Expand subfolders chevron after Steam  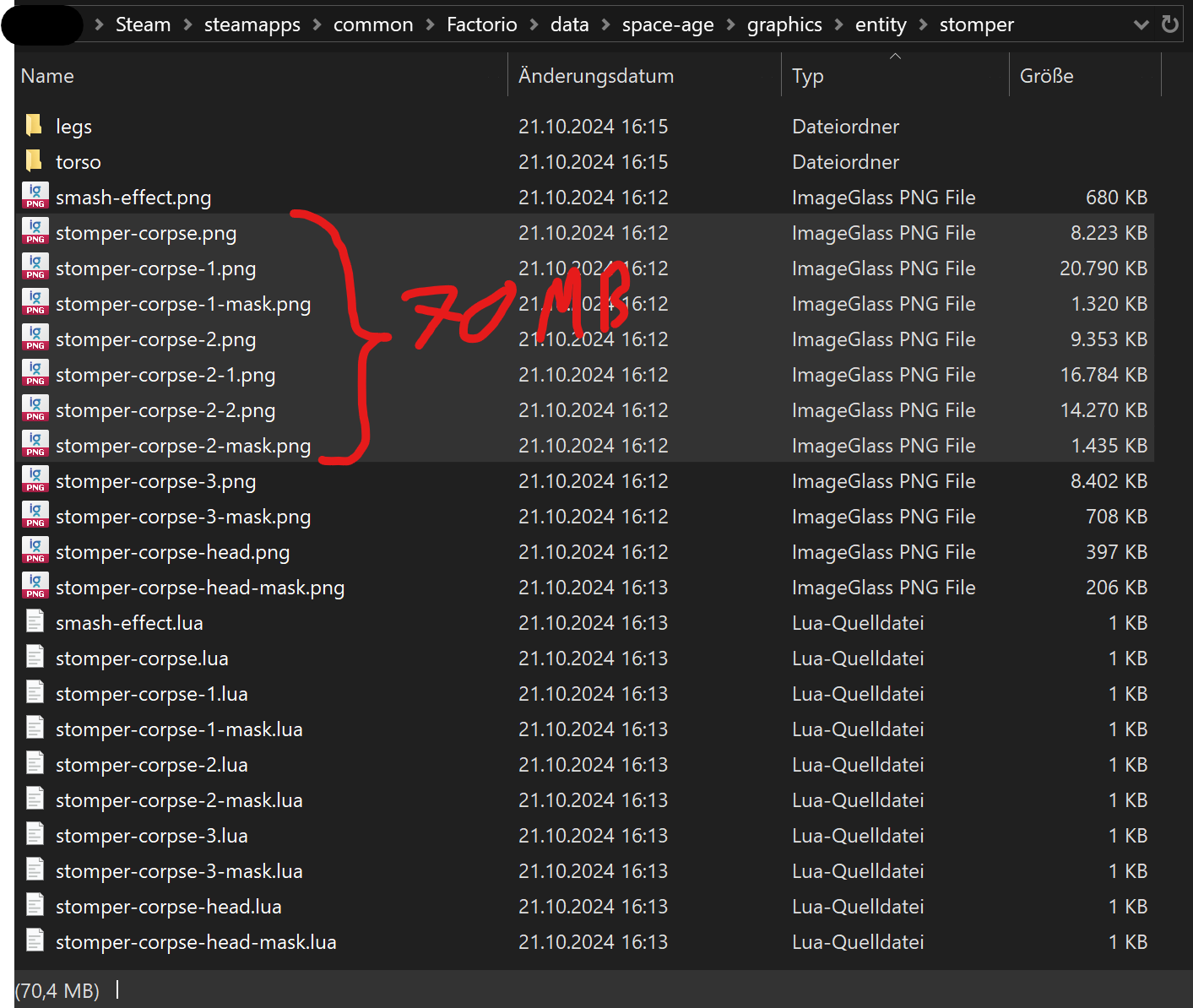pos(187,24)
